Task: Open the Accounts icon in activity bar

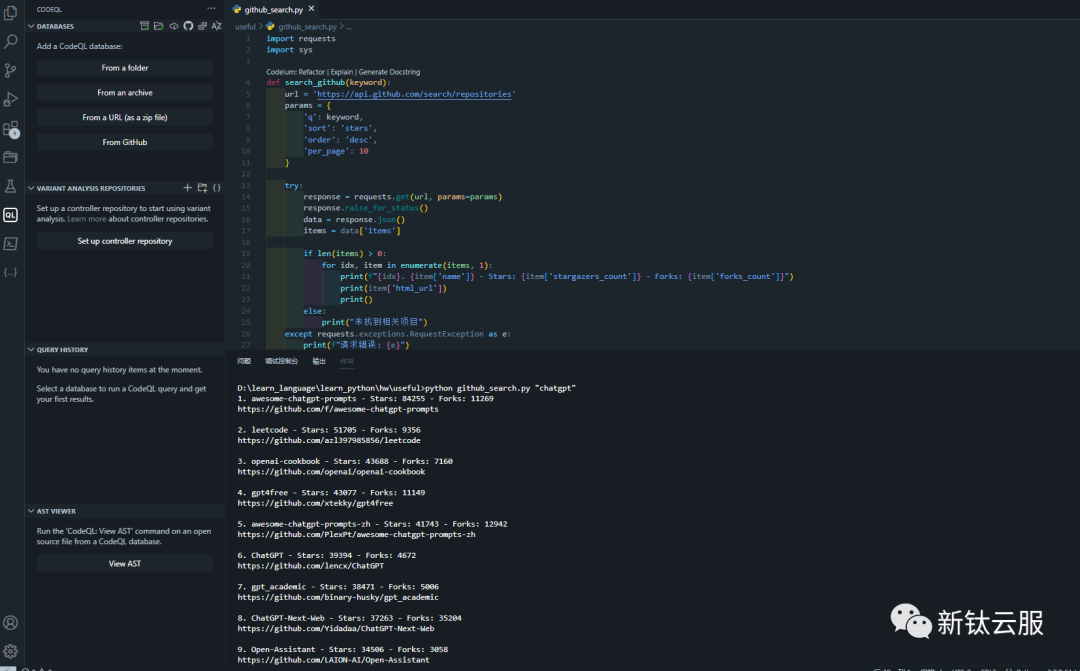Action: [11, 622]
